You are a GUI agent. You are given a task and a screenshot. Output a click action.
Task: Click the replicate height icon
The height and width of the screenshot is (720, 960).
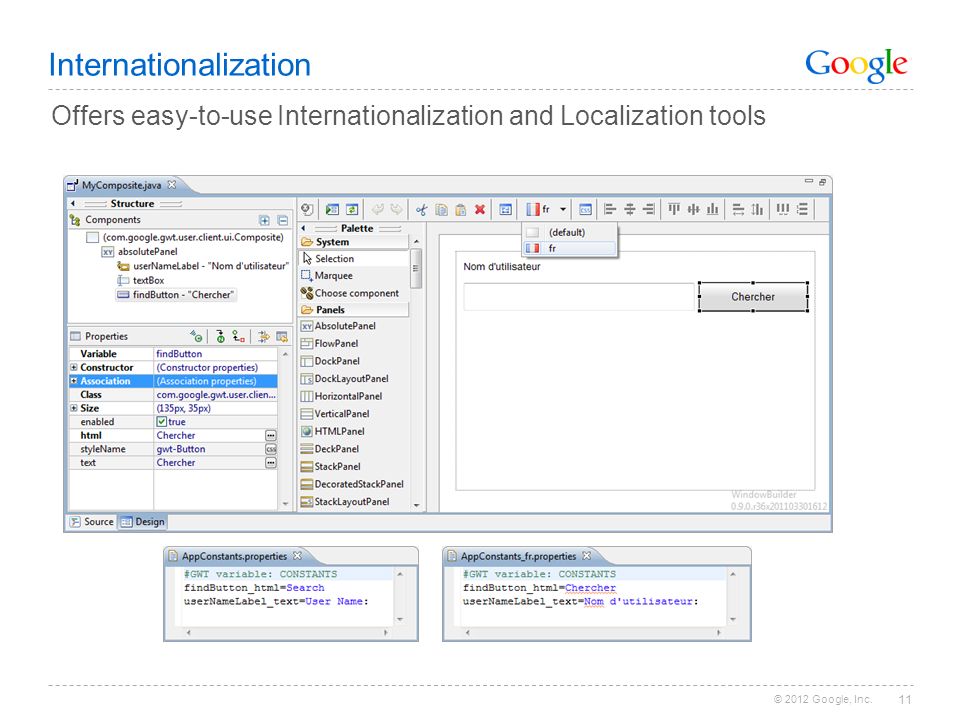coord(757,209)
